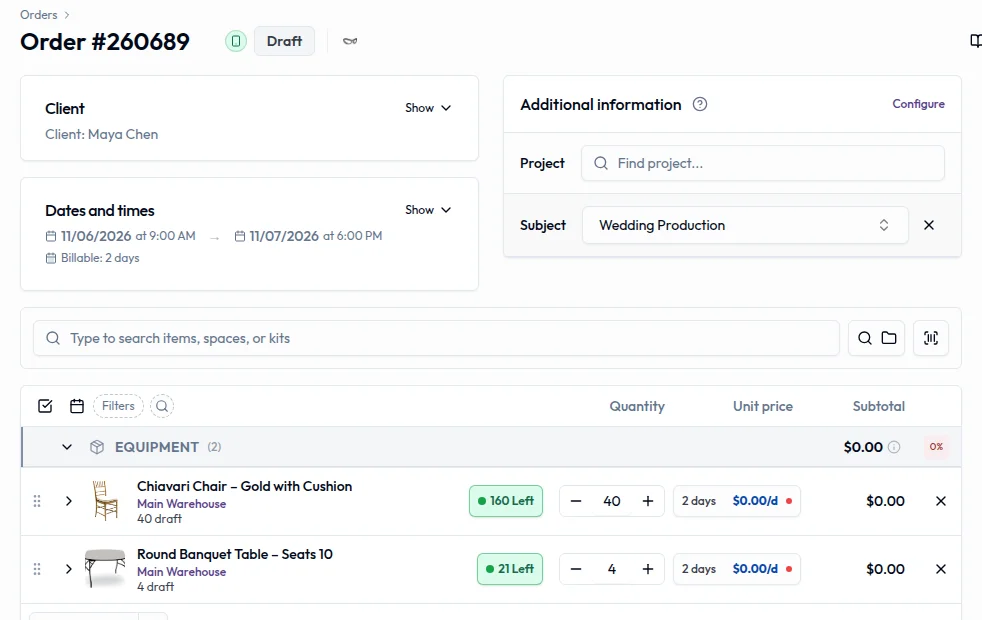
Task: Click the 40 draft label
Action: (159, 519)
